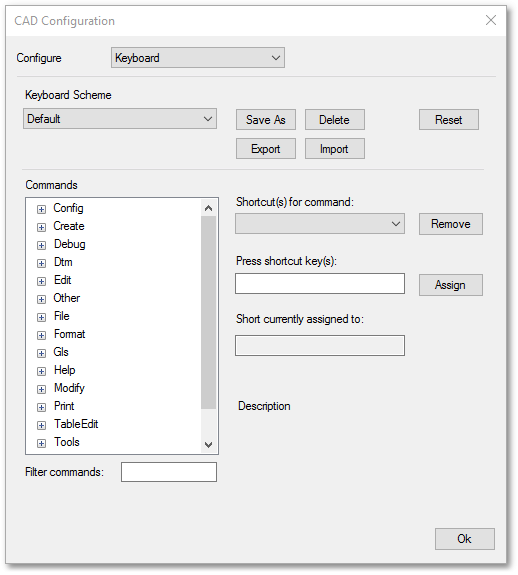Expand the Dtm command group
The width and height of the screenshot is (518, 575).
[x=41, y=263]
